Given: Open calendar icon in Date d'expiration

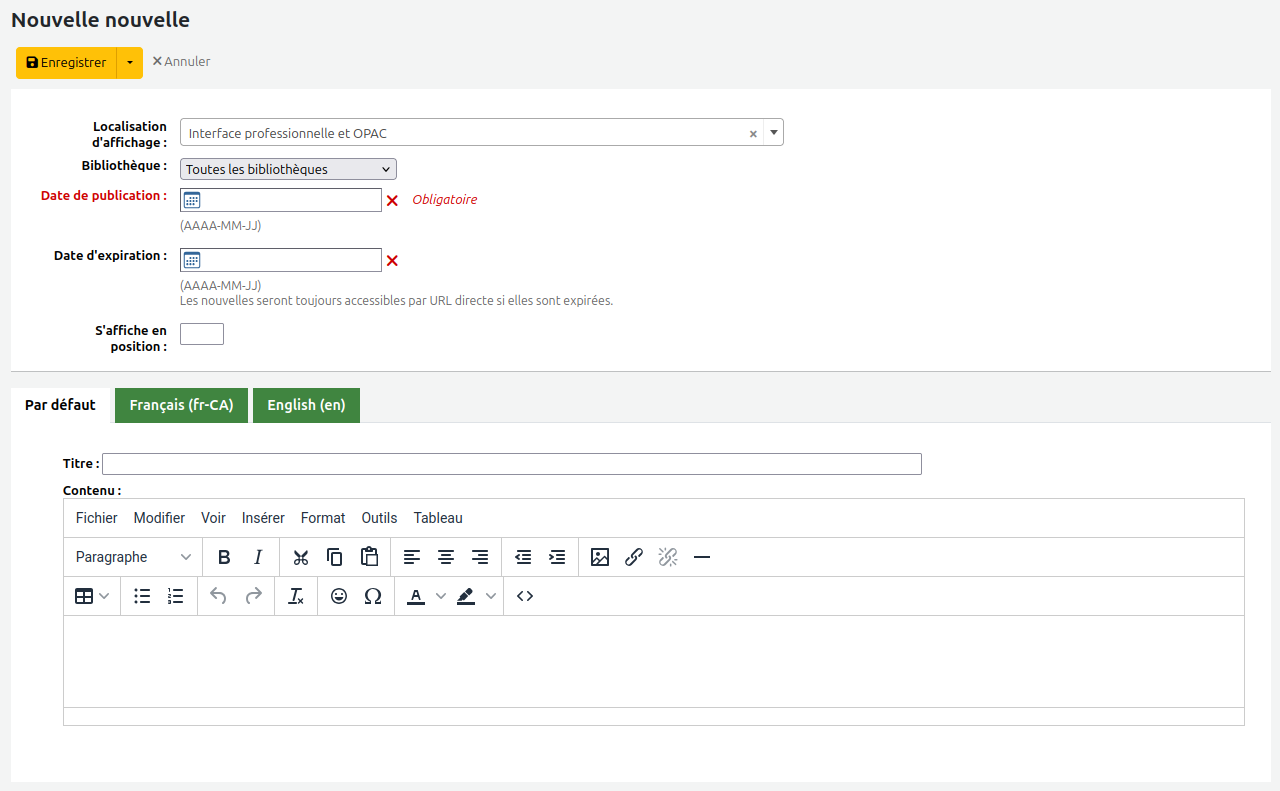Looking at the screenshot, I should [x=192, y=260].
